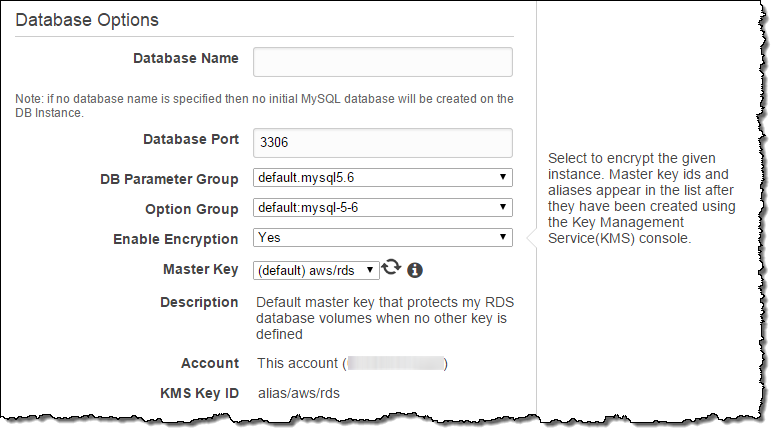The height and width of the screenshot is (433, 776).
Task: Click the Database Name text field
Action: (383, 62)
